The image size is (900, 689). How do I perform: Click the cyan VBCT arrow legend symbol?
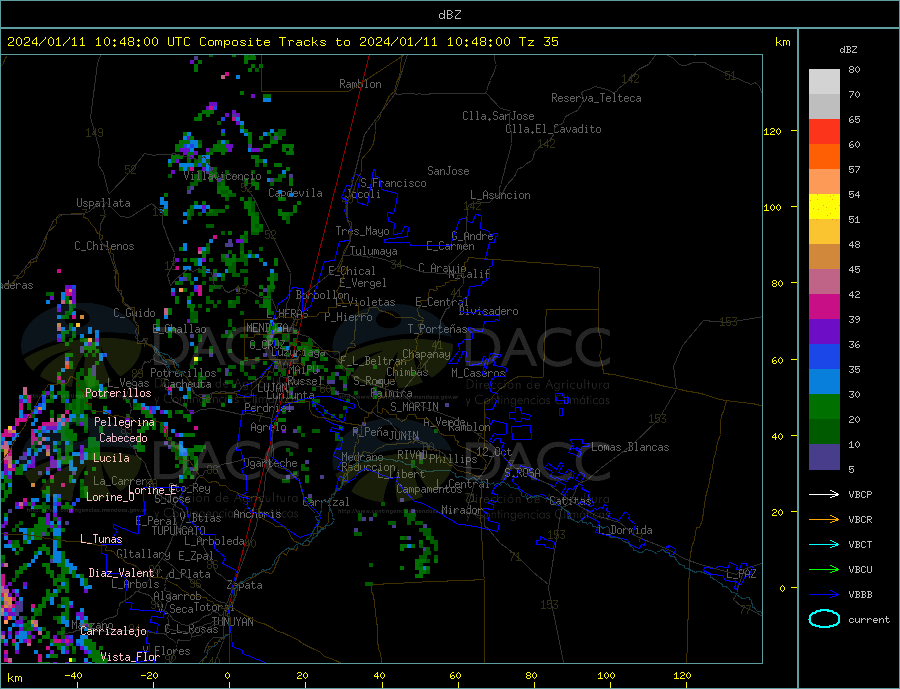[x=825, y=544]
